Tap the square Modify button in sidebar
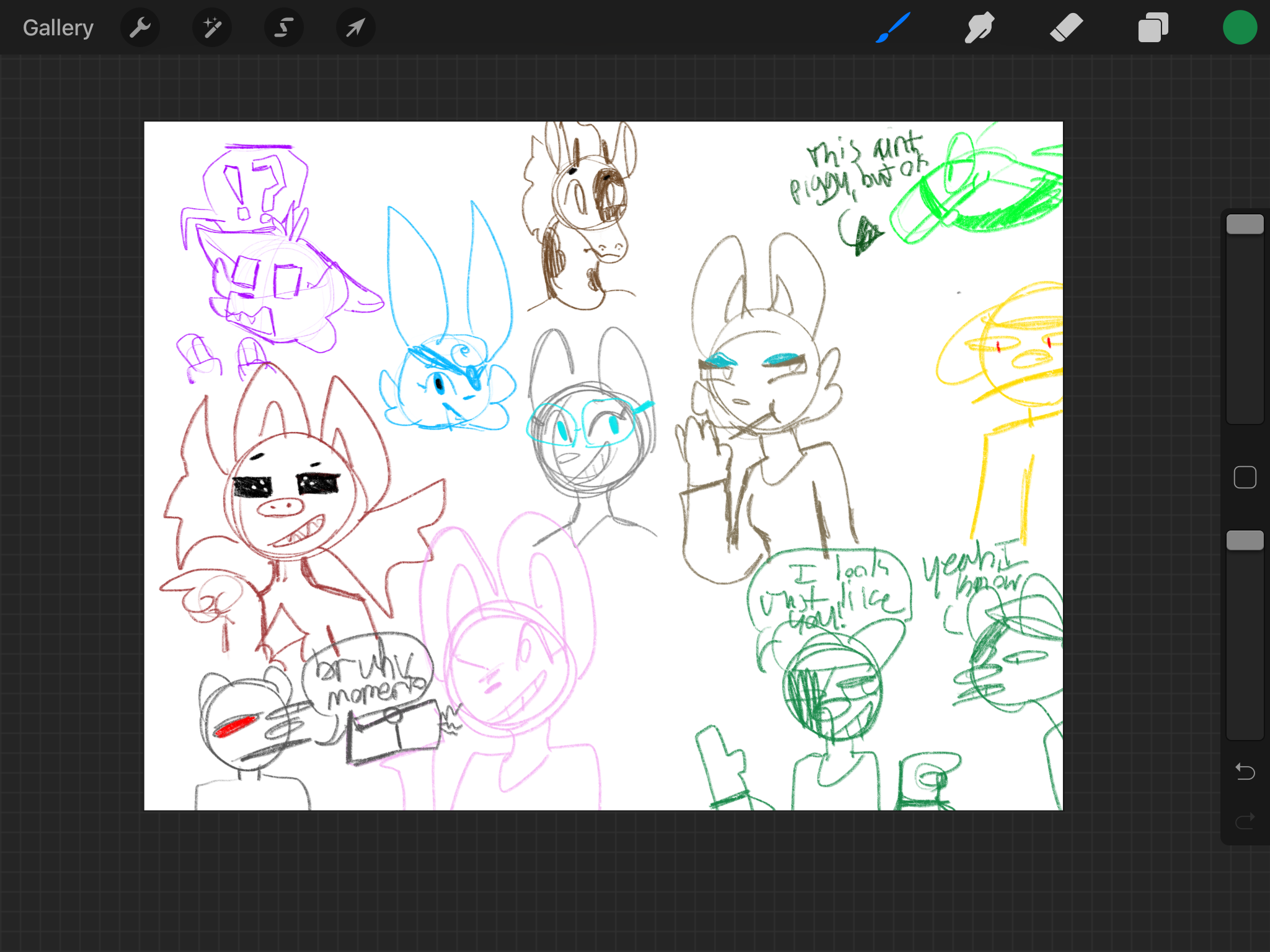This screenshot has height=952, width=1270. [1245, 477]
